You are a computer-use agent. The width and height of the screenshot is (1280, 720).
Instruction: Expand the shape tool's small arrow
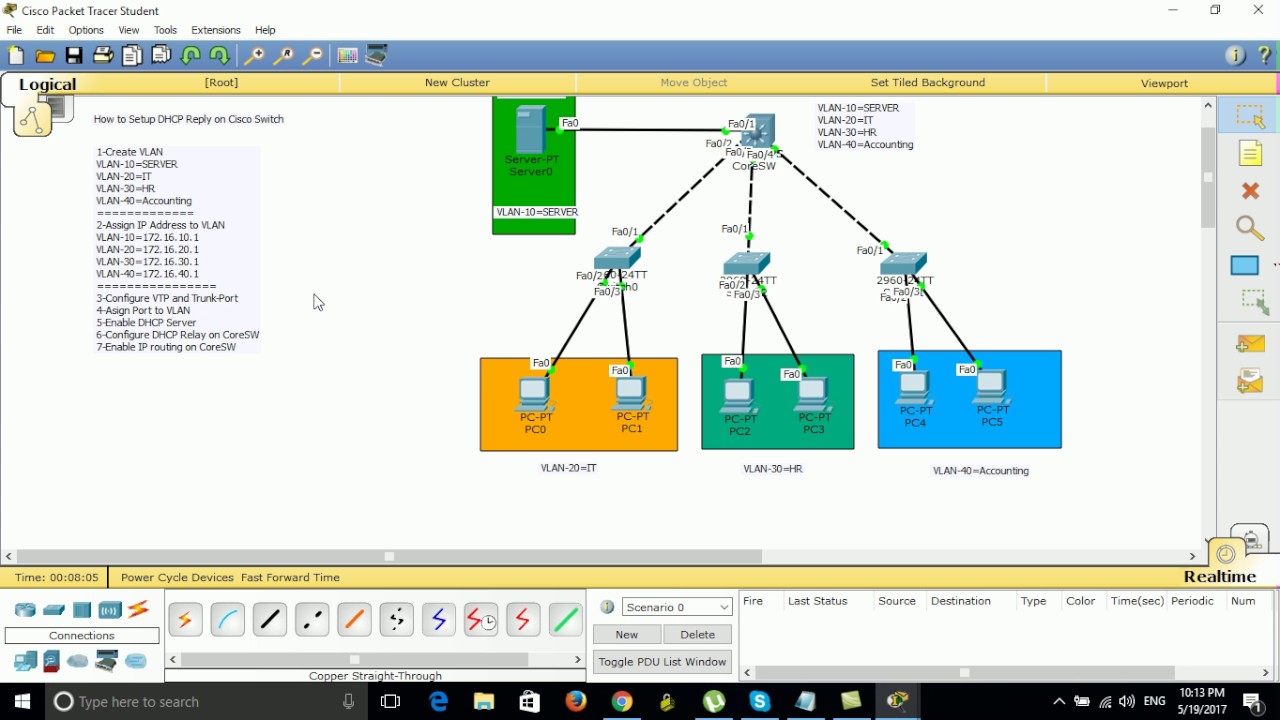click(1275, 266)
